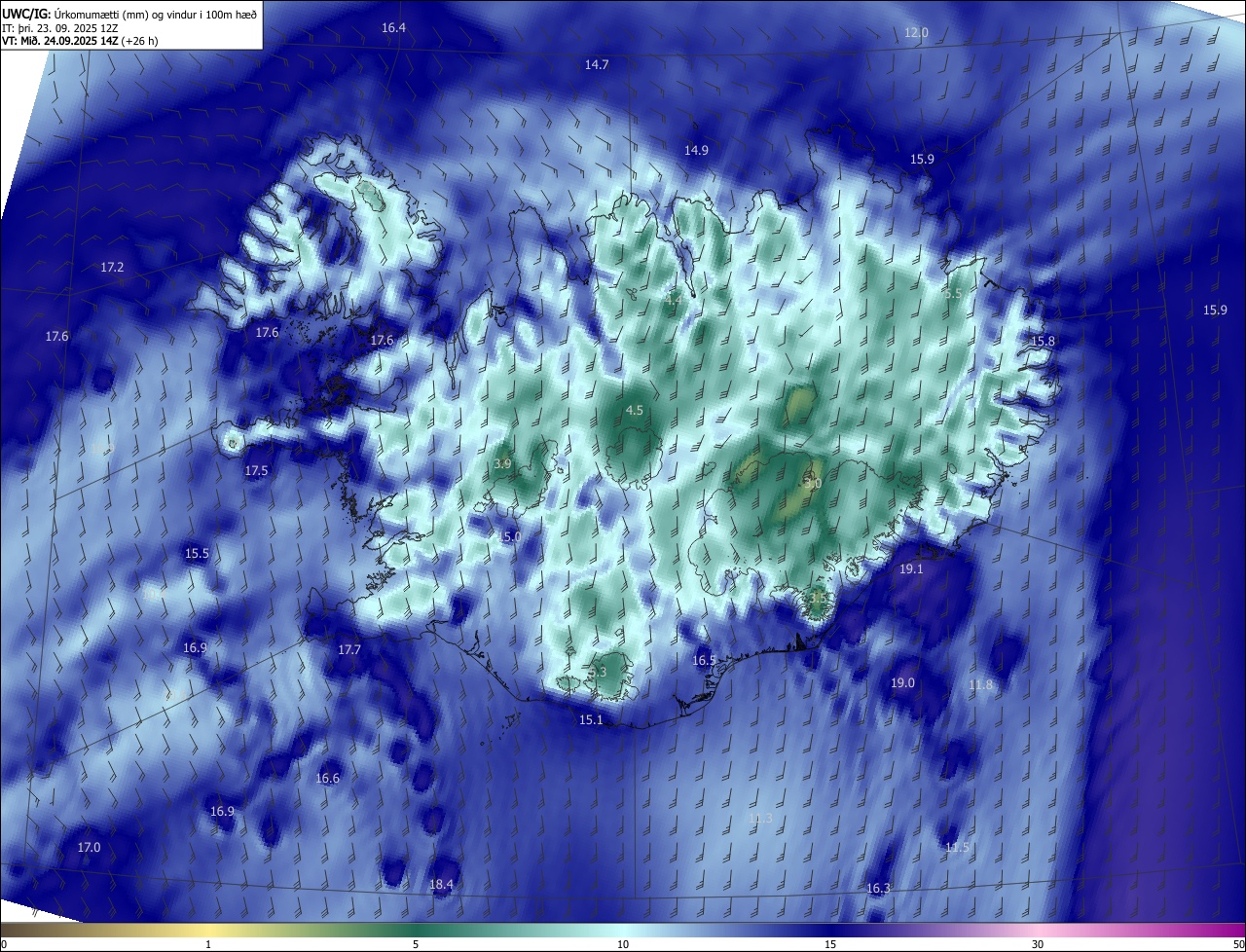This screenshot has width=1246, height=952.
Task: Click the 5.3 value over land
Action: 598,673
